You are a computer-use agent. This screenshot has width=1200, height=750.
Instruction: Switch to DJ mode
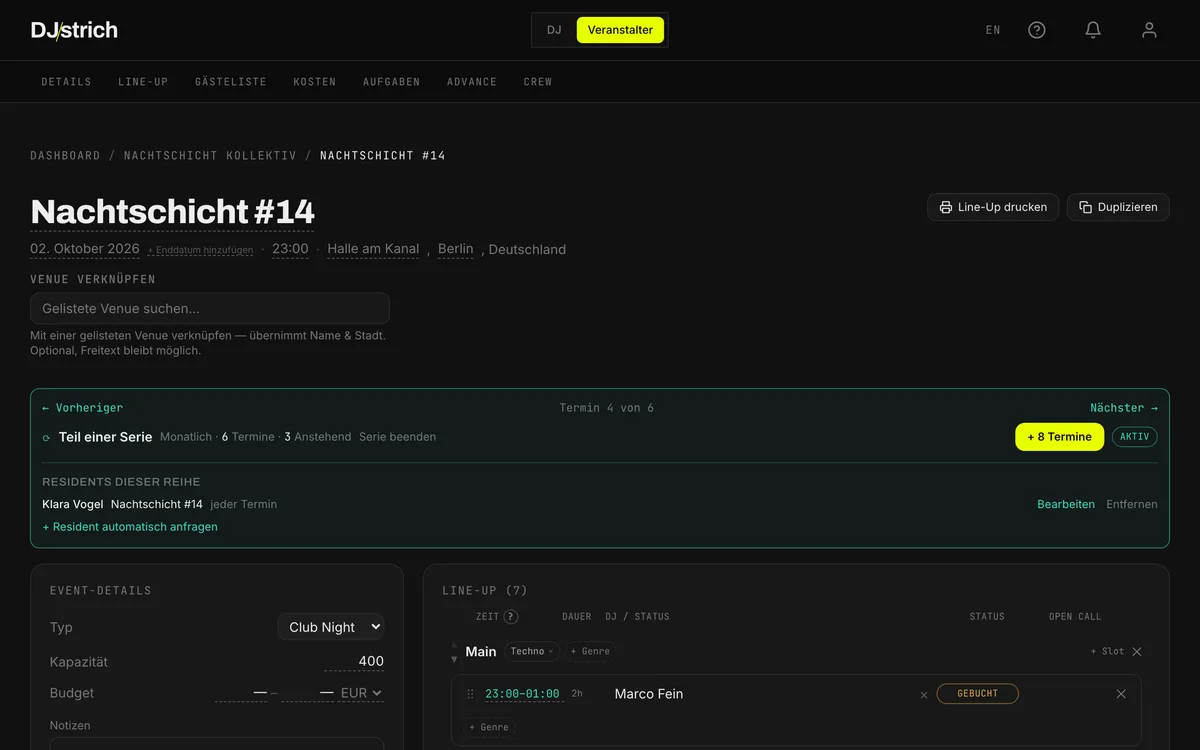(x=554, y=30)
